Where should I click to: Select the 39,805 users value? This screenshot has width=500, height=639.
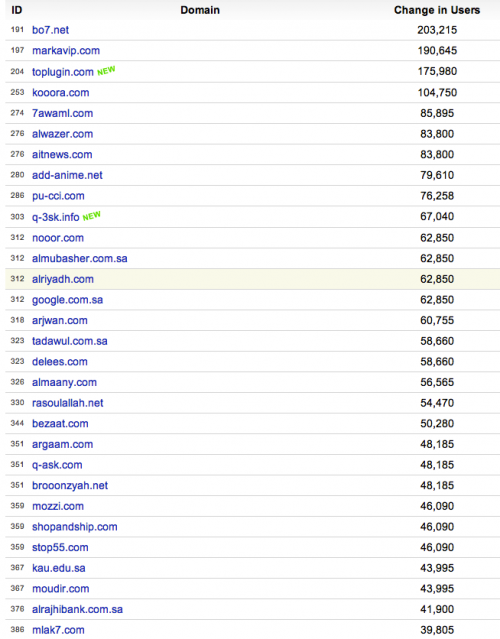tap(437, 630)
